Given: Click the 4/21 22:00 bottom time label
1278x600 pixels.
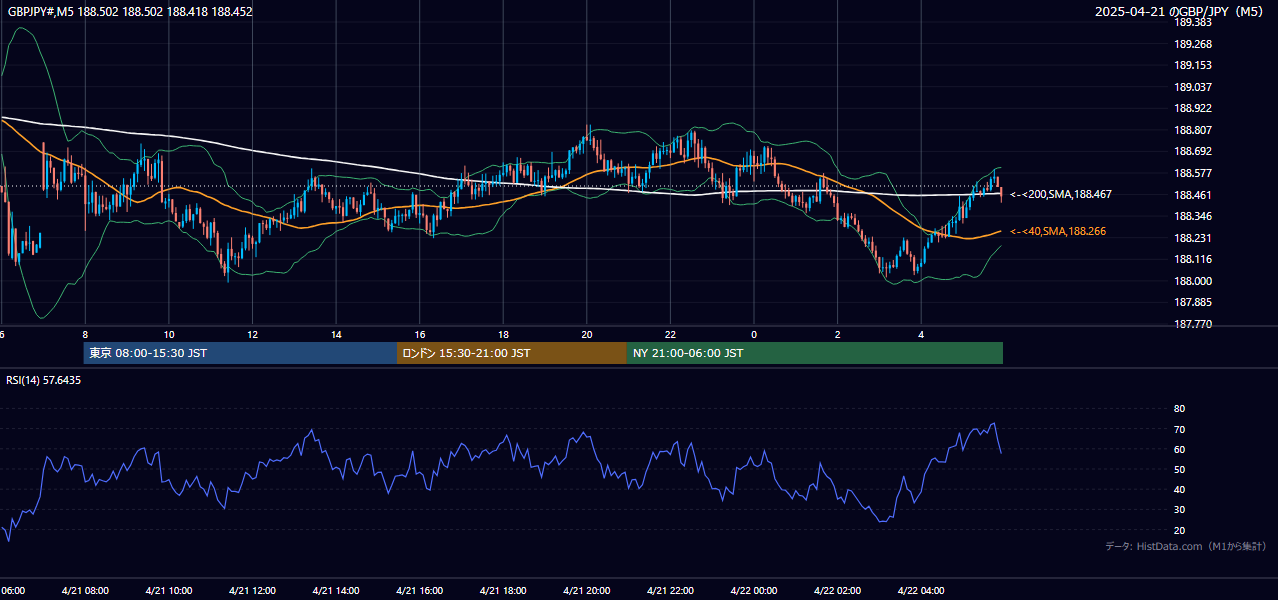Looking at the screenshot, I should [671, 591].
